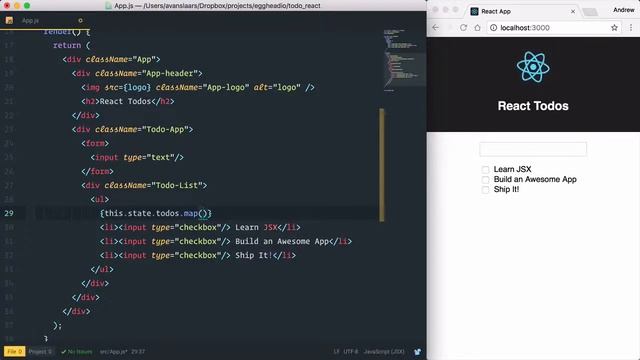Click the React logo image
The image size is (640, 360).
click(x=533, y=67)
